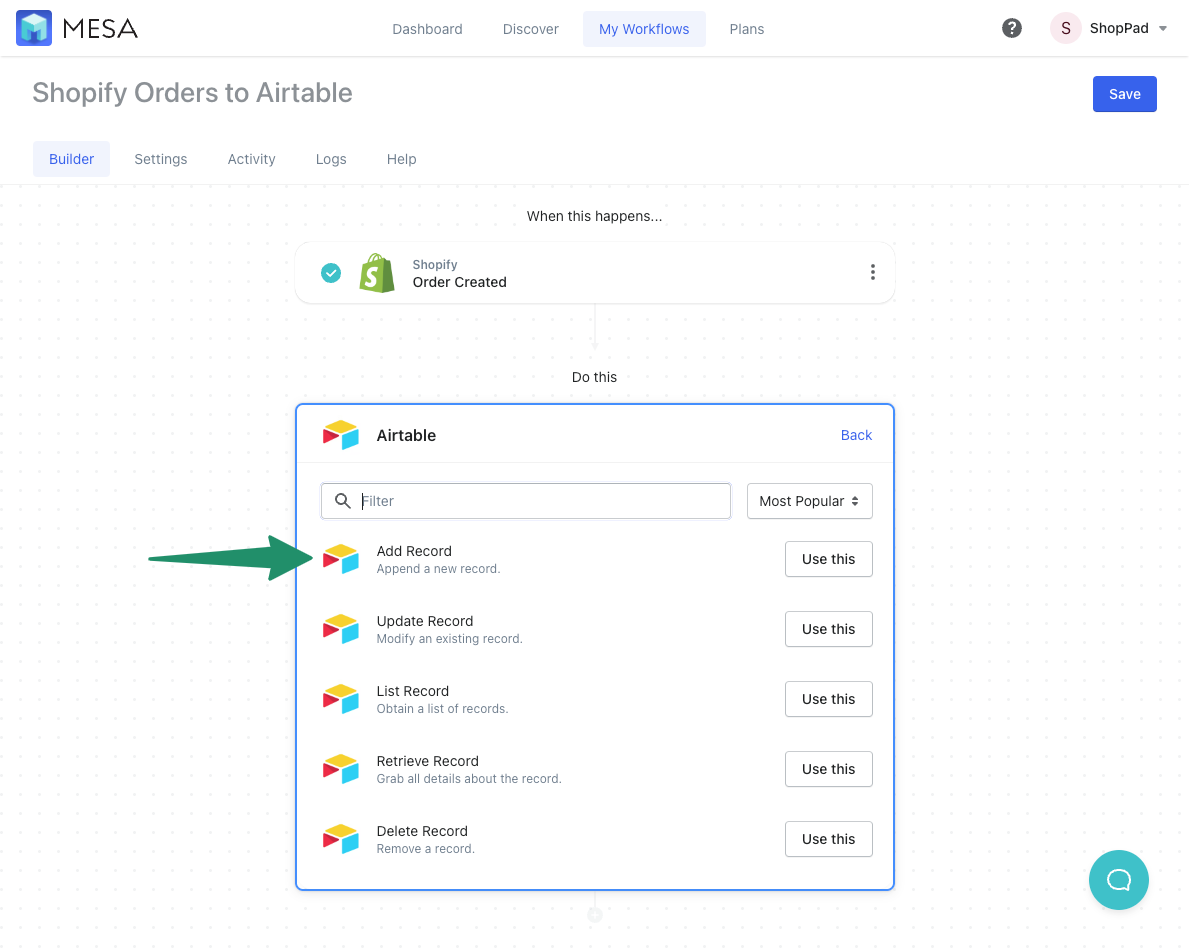Switch to the Logs tab
Image resolution: width=1189 pixels, height=950 pixels.
pyautogui.click(x=331, y=159)
